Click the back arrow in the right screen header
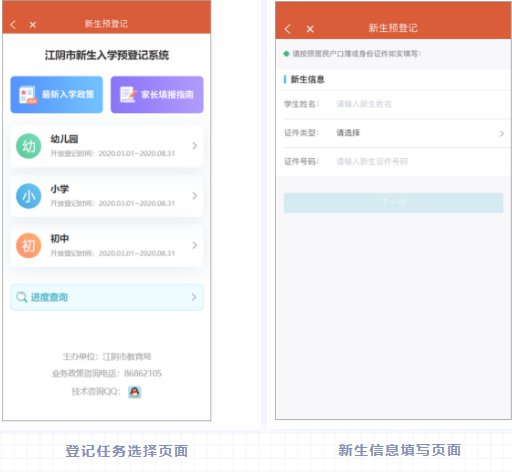Viewport: 512px width, 472px height. pyautogui.click(x=288, y=29)
